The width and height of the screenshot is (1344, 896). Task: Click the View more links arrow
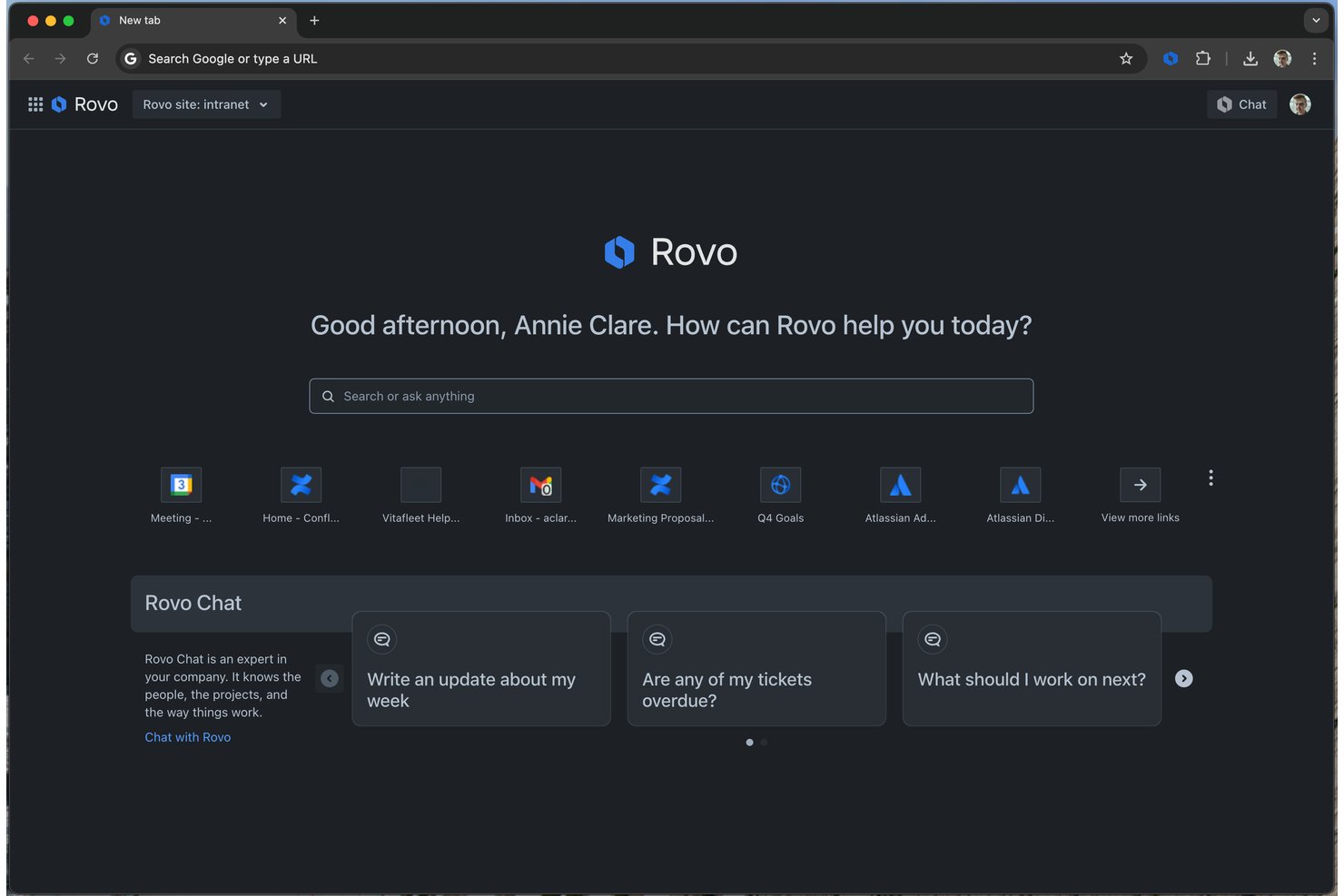click(x=1140, y=485)
